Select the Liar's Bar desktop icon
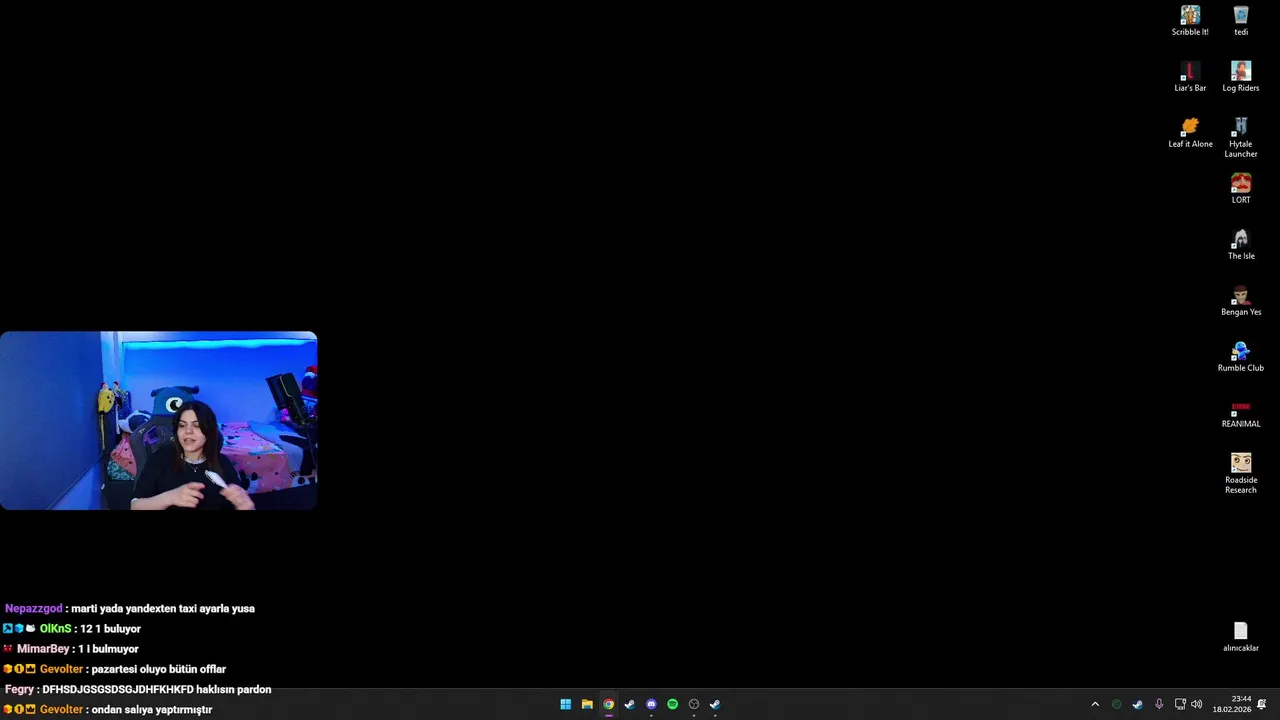 1190,76
